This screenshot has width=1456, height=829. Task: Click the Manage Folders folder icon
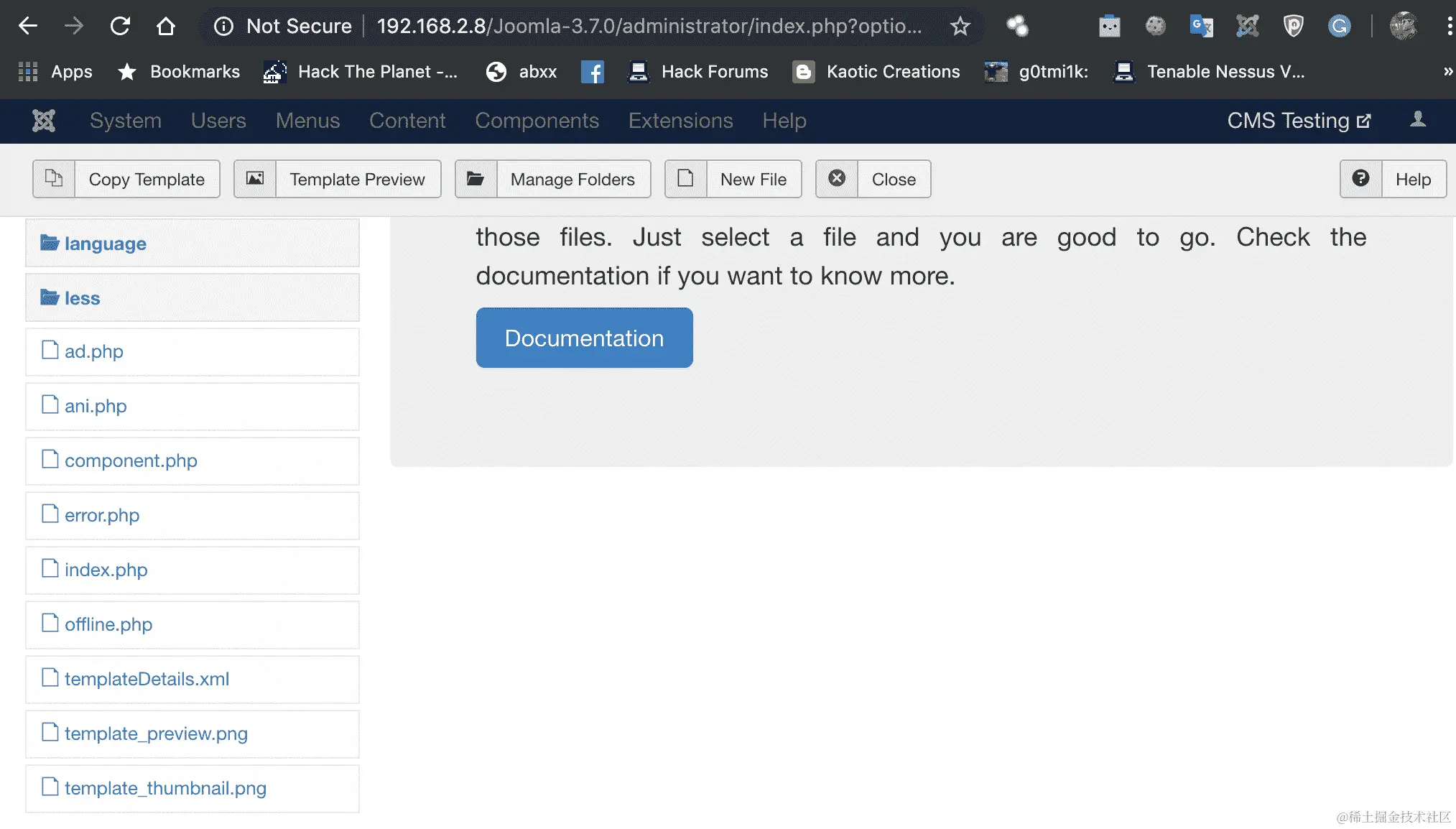[x=476, y=178]
